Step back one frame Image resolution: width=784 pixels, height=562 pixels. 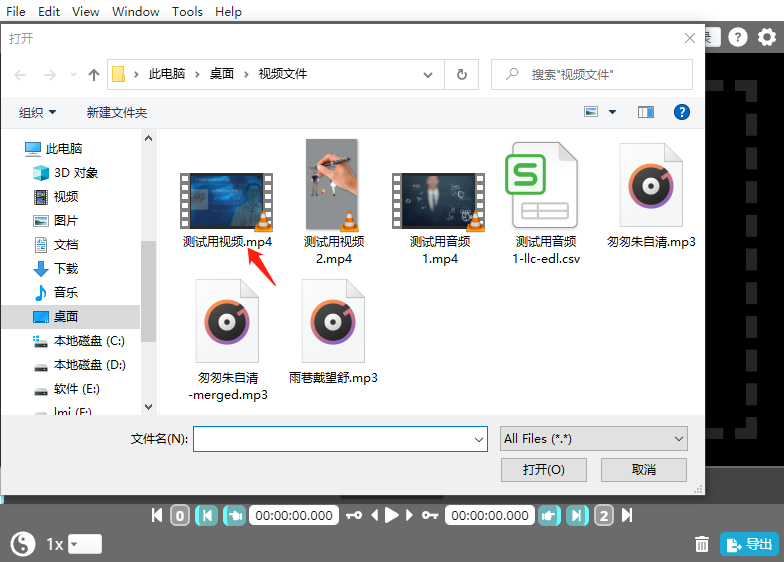[x=374, y=516]
